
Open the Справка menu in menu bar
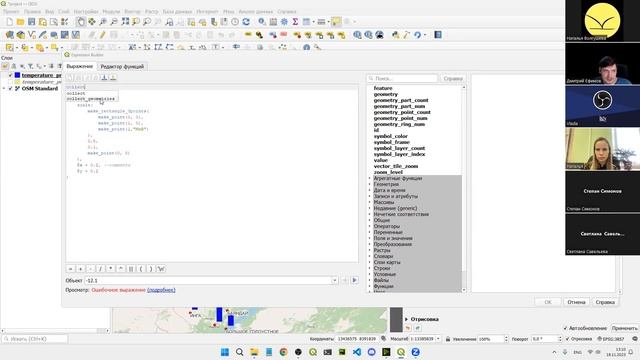click(x=287, y=11)
